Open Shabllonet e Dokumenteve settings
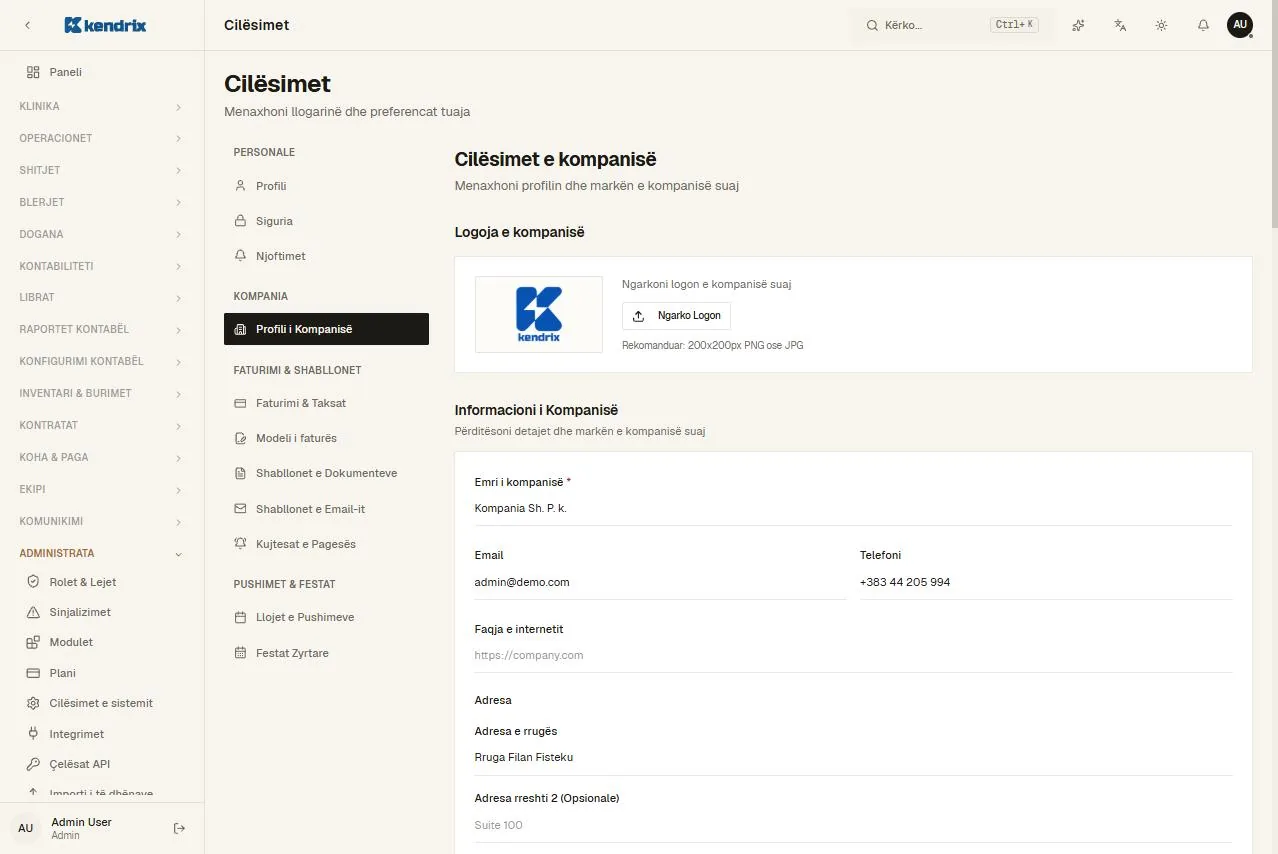The width and height of the screenshot is (1278, 854). point(326,473)
